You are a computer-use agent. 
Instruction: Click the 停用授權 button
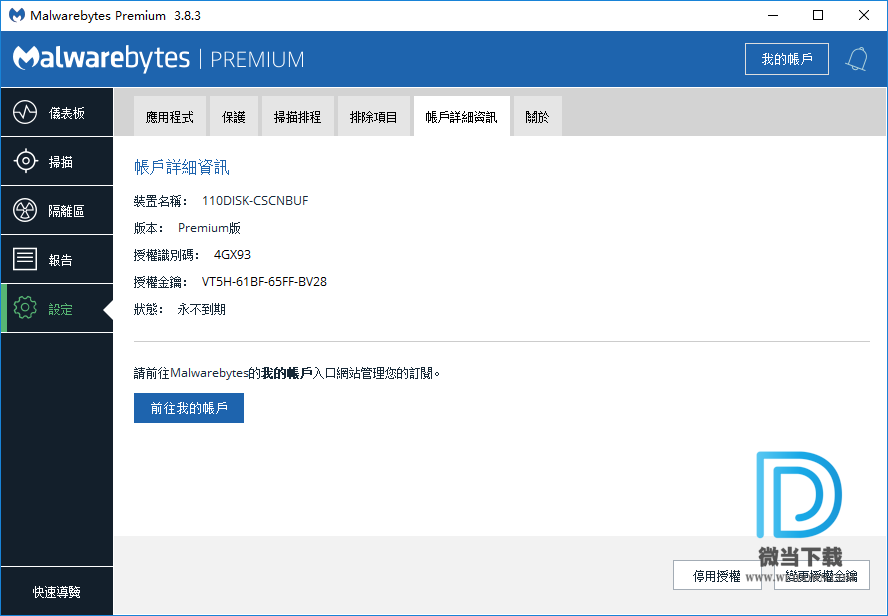pyautogui.click(x=717, y=575)
